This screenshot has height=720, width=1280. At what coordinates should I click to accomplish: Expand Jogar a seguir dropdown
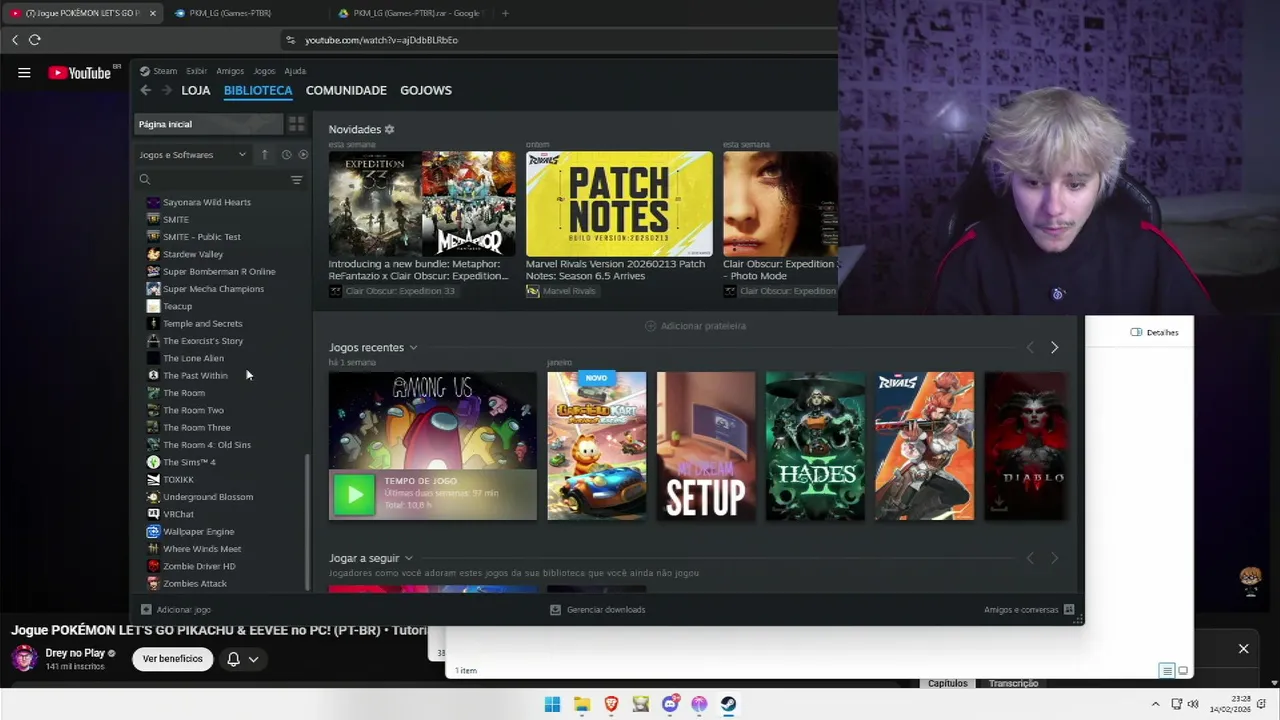tap(408, 558)
